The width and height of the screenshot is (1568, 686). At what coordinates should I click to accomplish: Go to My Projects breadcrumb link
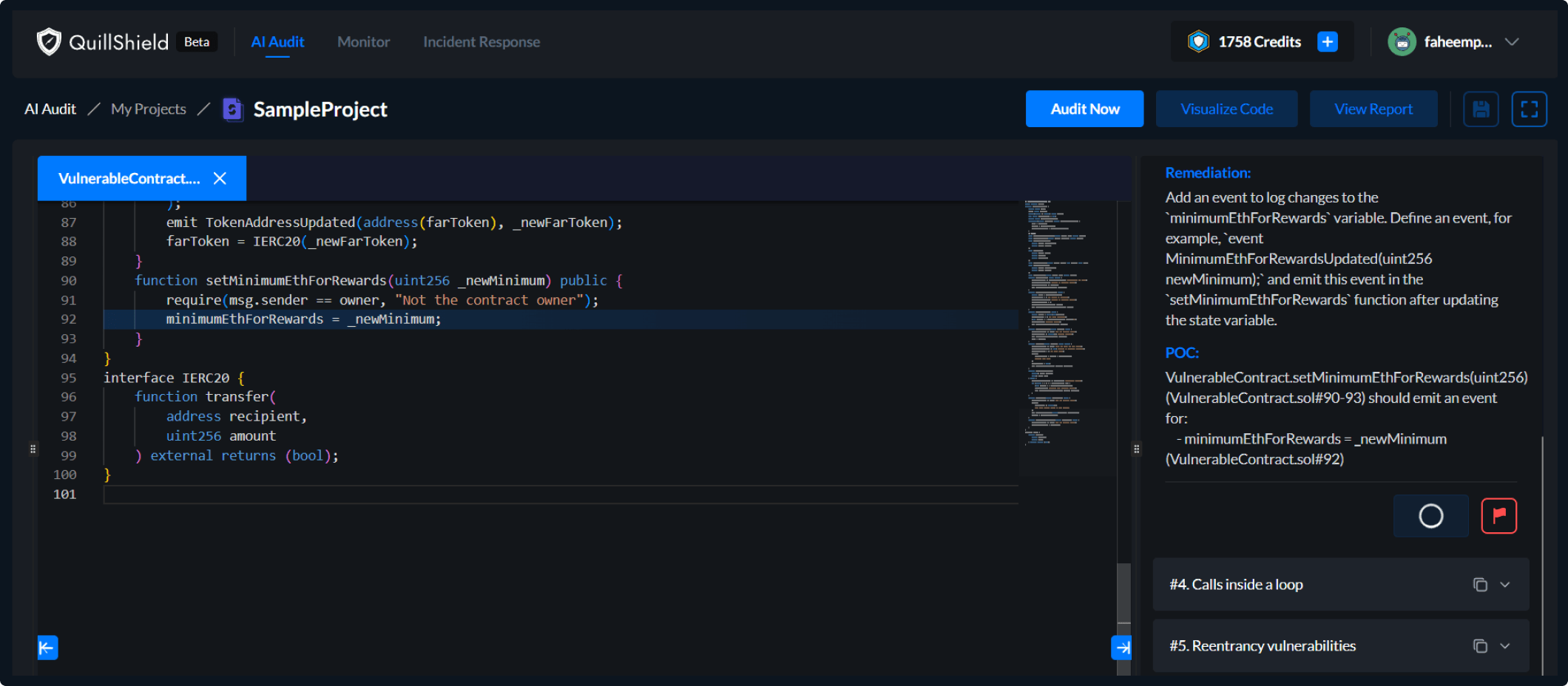(149, 109)
